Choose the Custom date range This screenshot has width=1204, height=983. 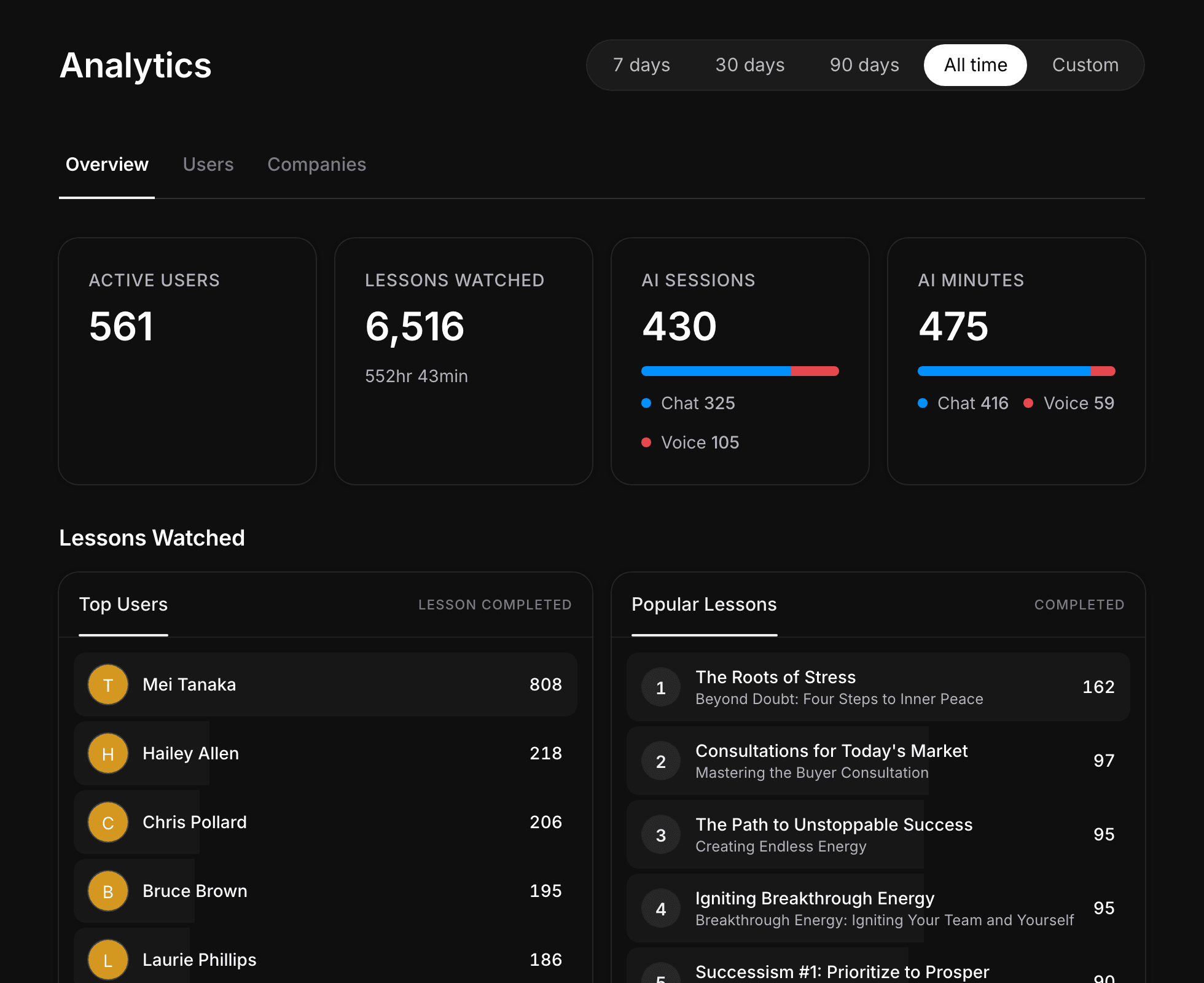(1085, 65)
